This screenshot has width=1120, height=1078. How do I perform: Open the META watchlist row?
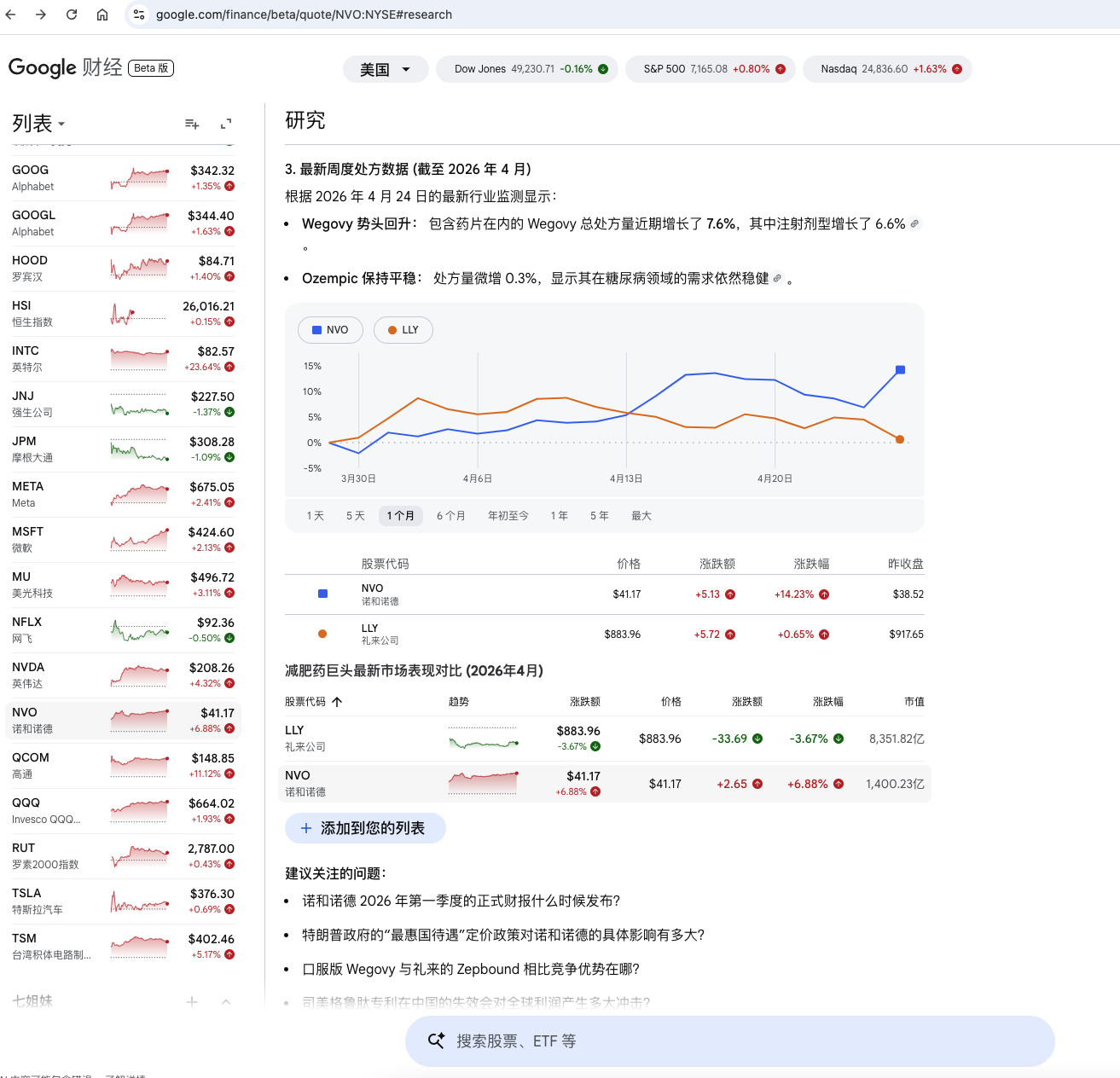coord(124,495)
